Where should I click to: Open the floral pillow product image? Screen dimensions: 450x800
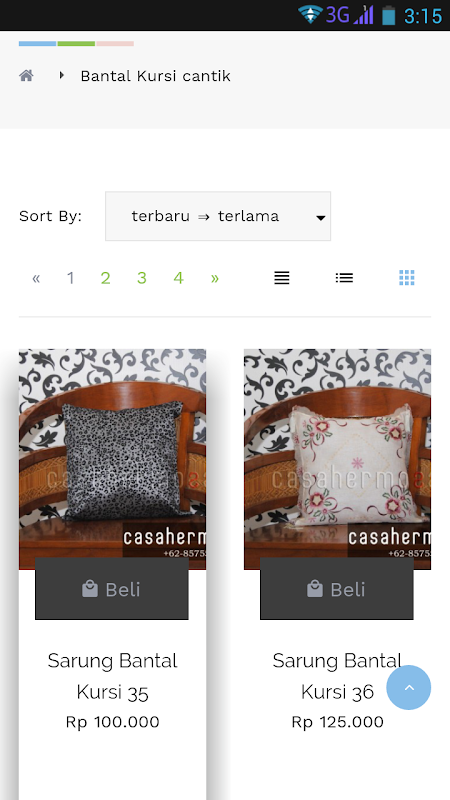(x=337, y=459)
